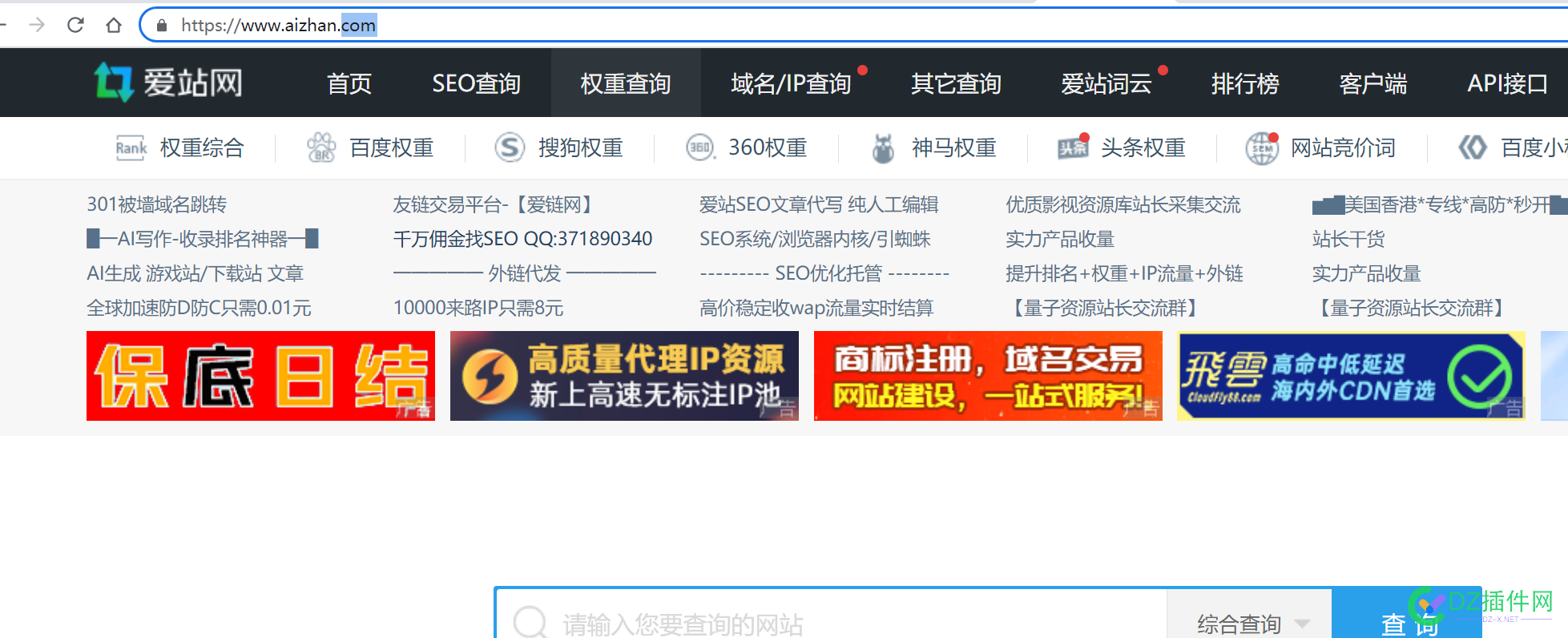This screenshot has height=638, width=1568.
Task: Open the 301被墙域名跳转 ad link
Action: click(157, 204)
